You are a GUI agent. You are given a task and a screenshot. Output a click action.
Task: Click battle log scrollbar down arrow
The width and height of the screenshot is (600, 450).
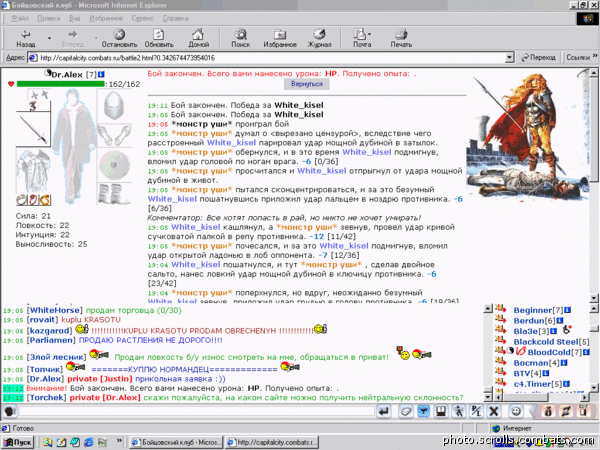click(x=593, y=298)
